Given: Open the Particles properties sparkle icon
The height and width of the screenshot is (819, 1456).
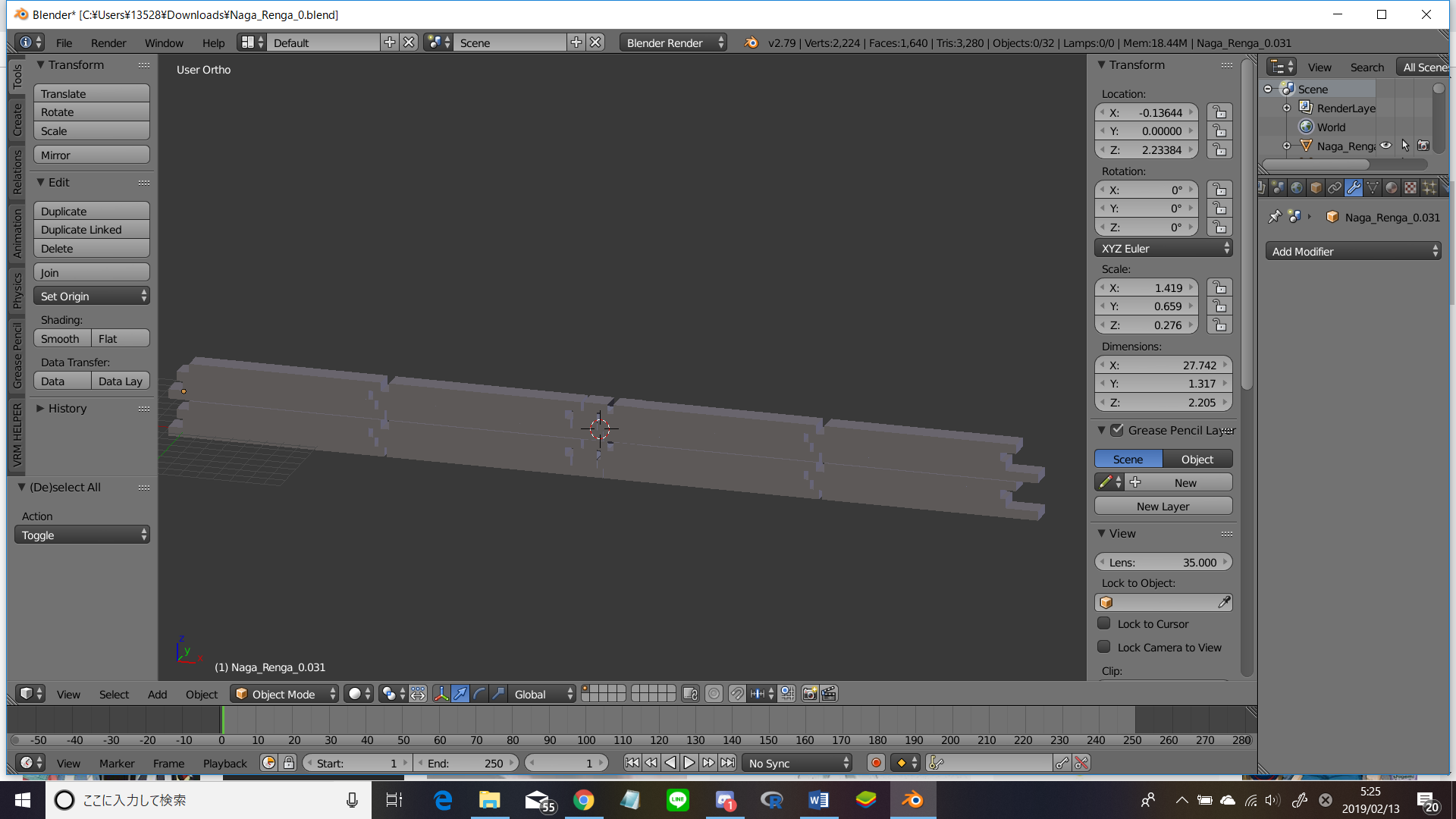Looking at the screenshot, I should 1429,187.
